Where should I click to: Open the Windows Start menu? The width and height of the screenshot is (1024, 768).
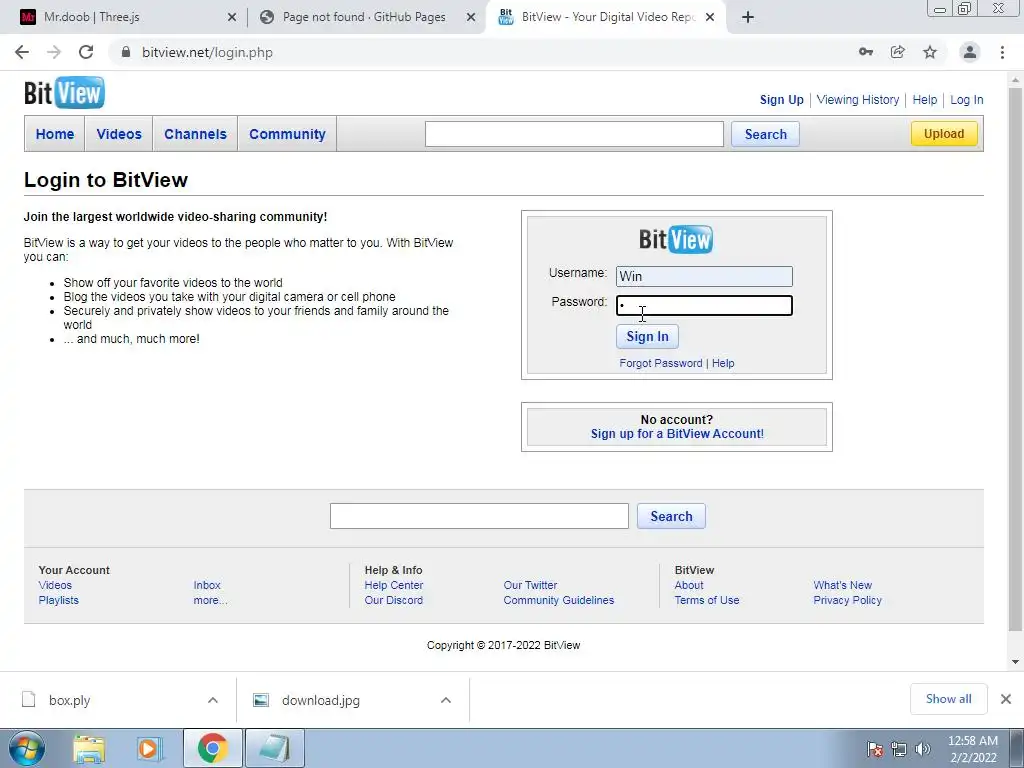(27, 748)
